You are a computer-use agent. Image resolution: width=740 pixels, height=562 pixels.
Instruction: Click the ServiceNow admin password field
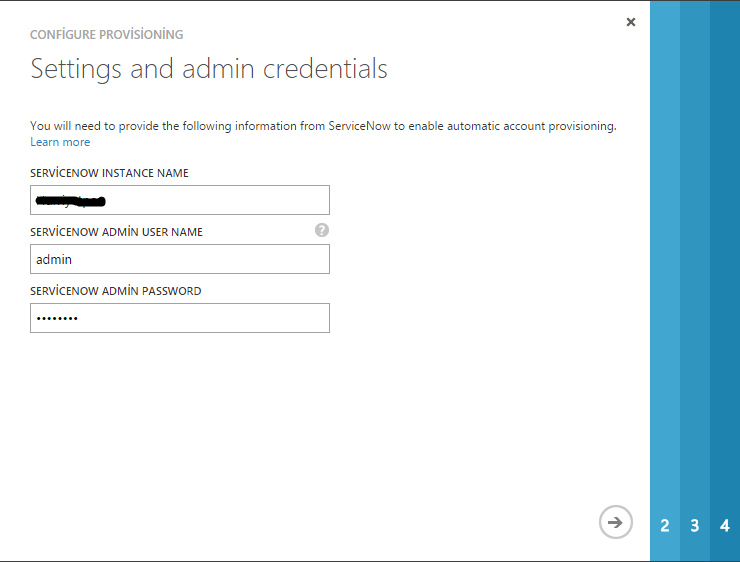point(180,318)
